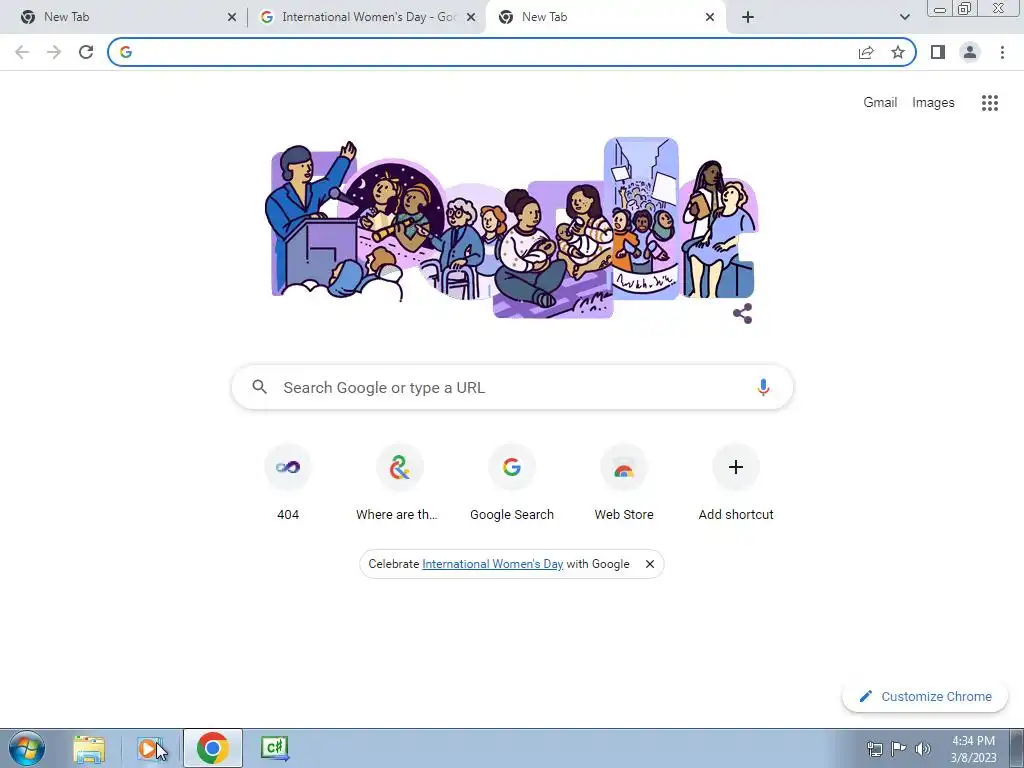Dismiss the Celebrate Women's Day banner

click(650, 564)
